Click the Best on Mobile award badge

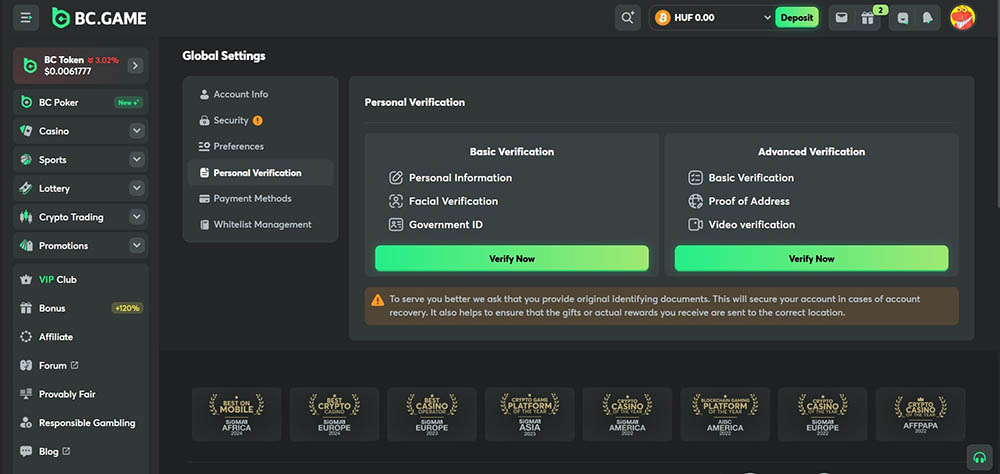point(235,415)
